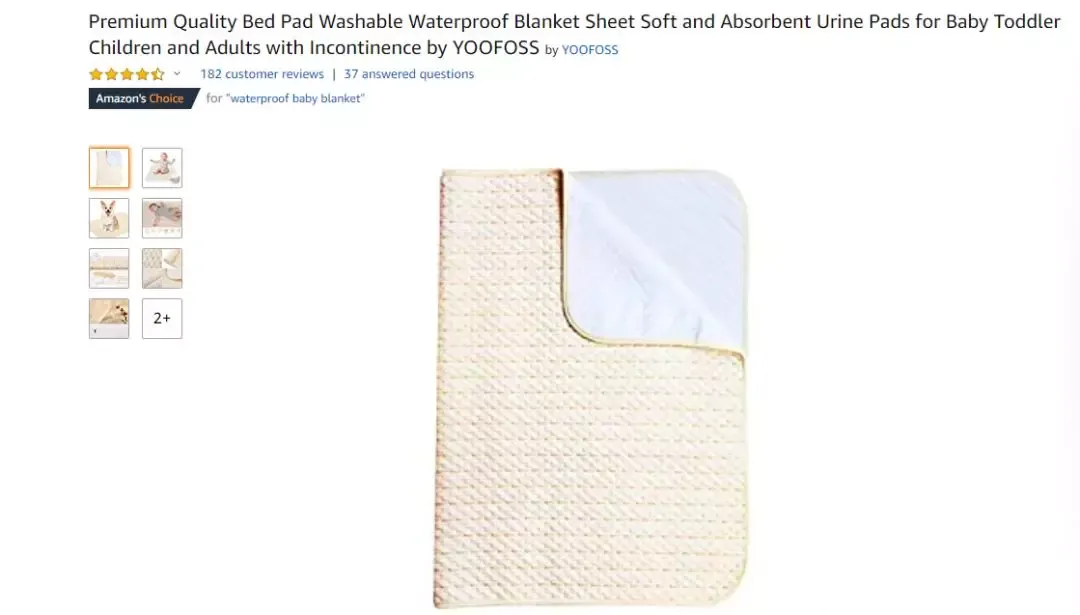Follow the "waterproof baby blanket" keyword link
Screen dimensions: 1080x615
(295, 98)
